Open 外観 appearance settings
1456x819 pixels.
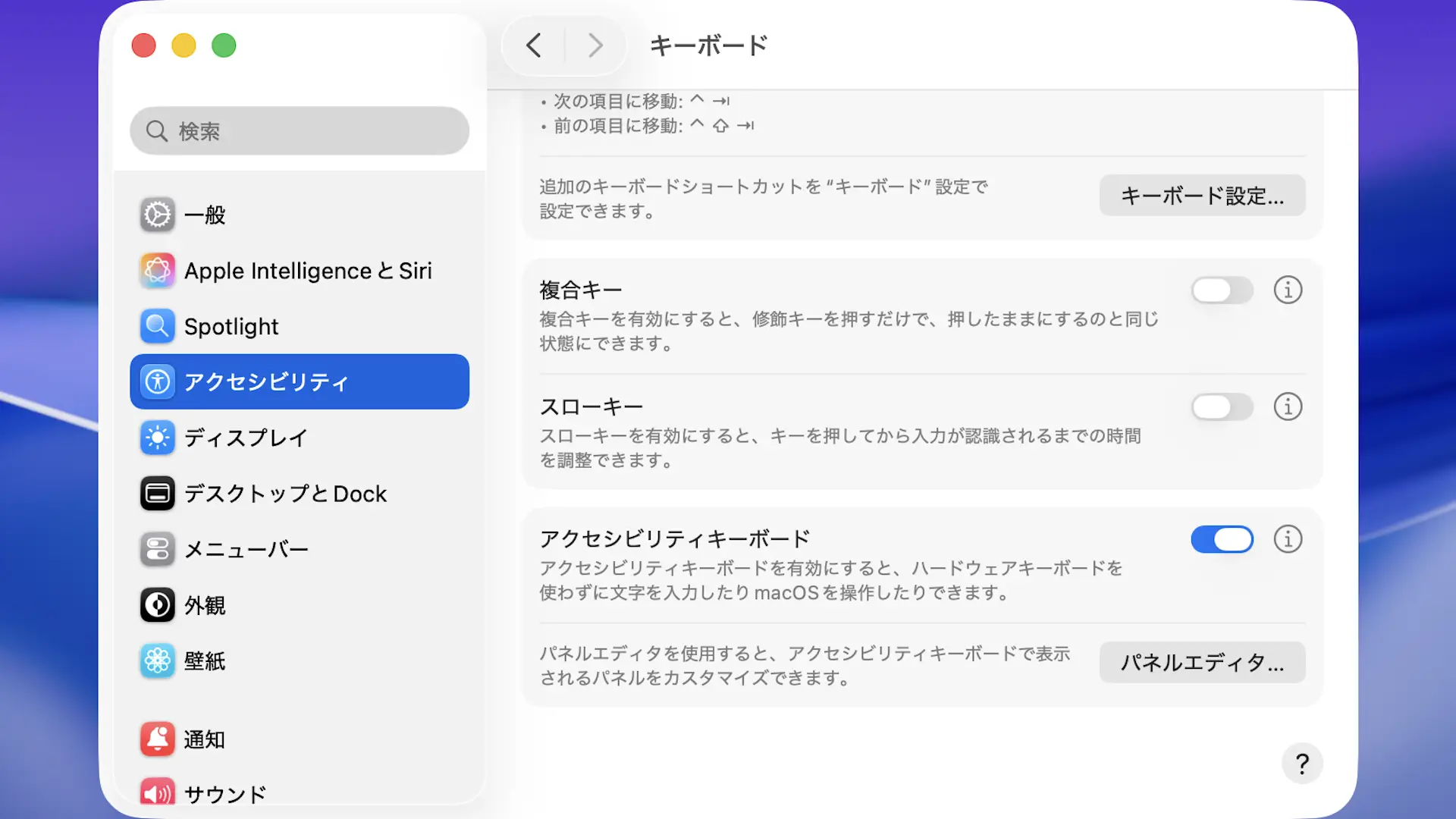(x=205, y=605)
